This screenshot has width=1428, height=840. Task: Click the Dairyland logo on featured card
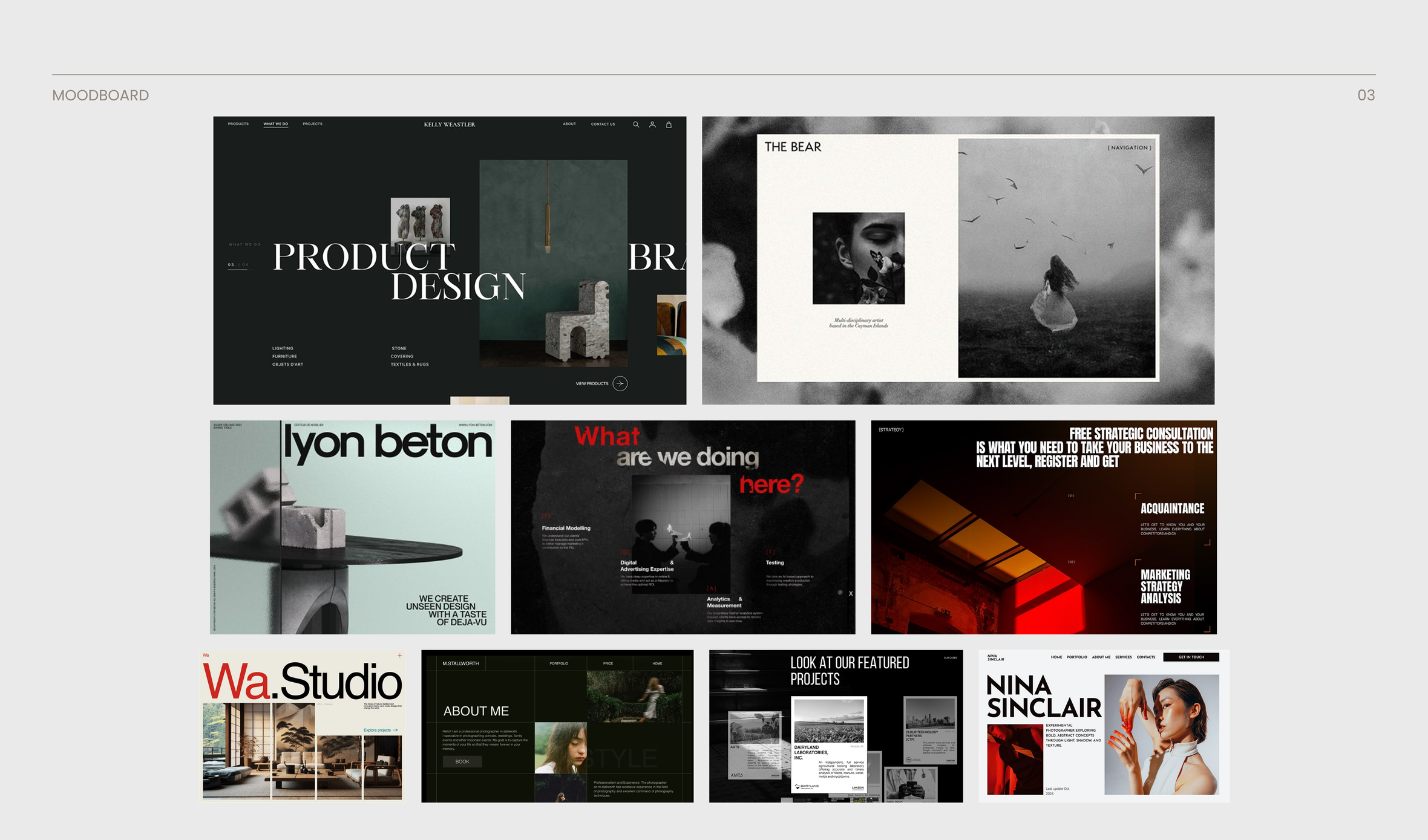[x=807, y=787]
